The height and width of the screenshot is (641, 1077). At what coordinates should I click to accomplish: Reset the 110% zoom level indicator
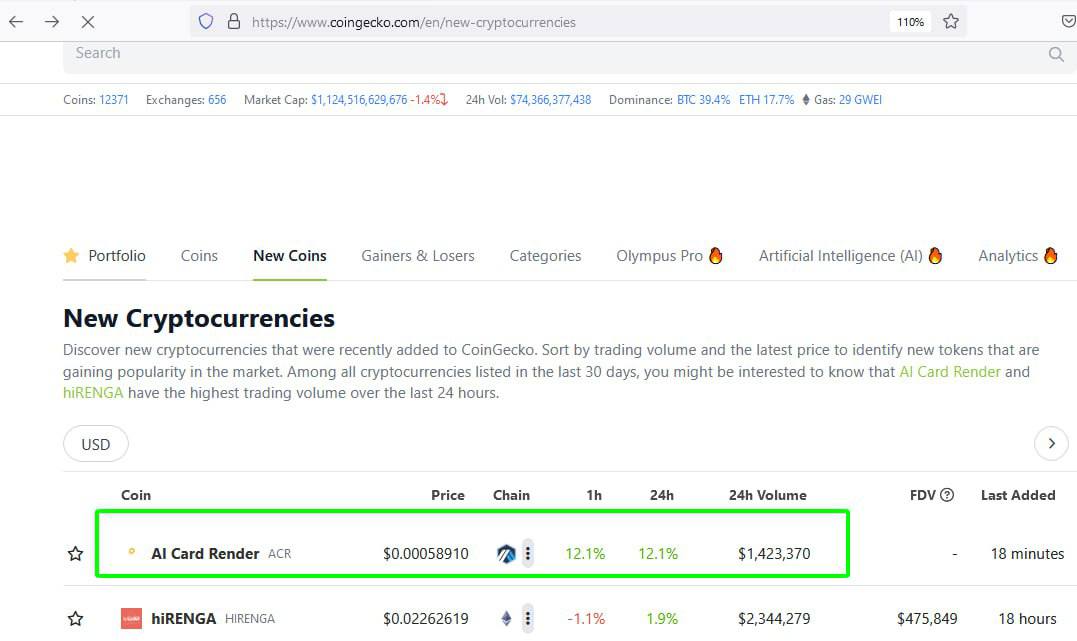point(910,22)
